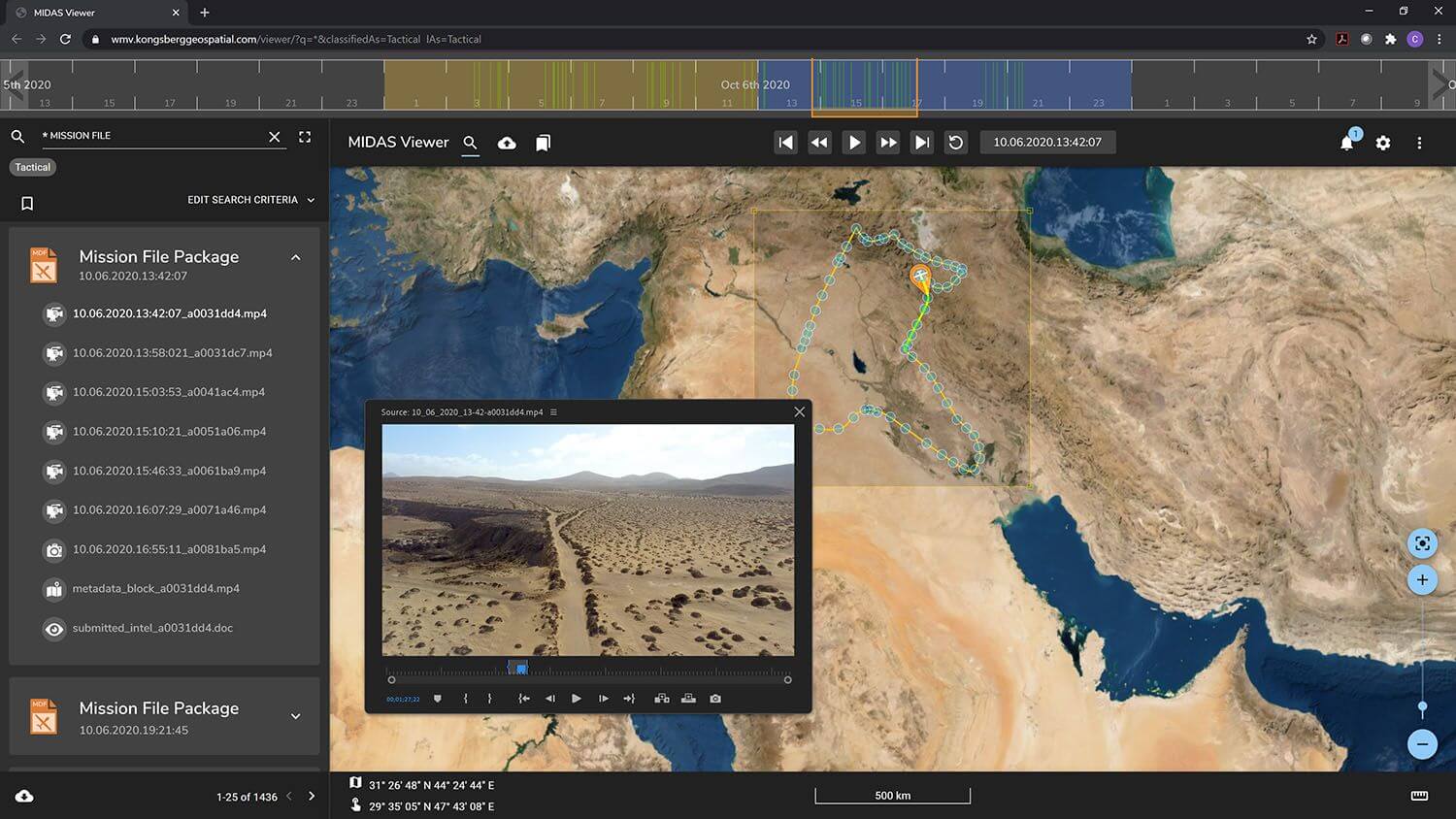This screenshot has height=819, width=1456.
Task: Open the settings gear in the top toolbar
Action: tap(1382, 143)
